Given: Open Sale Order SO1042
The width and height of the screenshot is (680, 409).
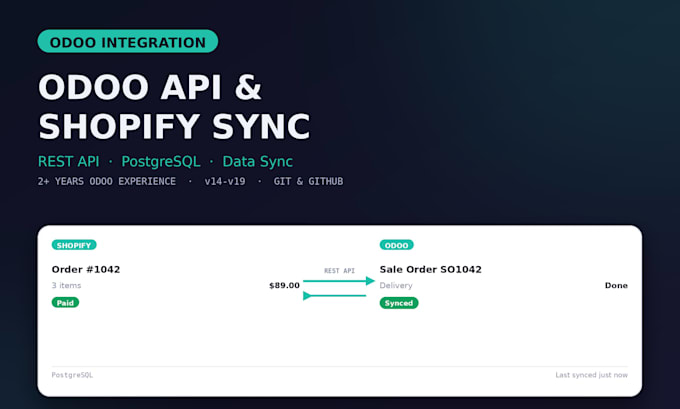Looking at the screenshot, I should (x=431, y=269).
